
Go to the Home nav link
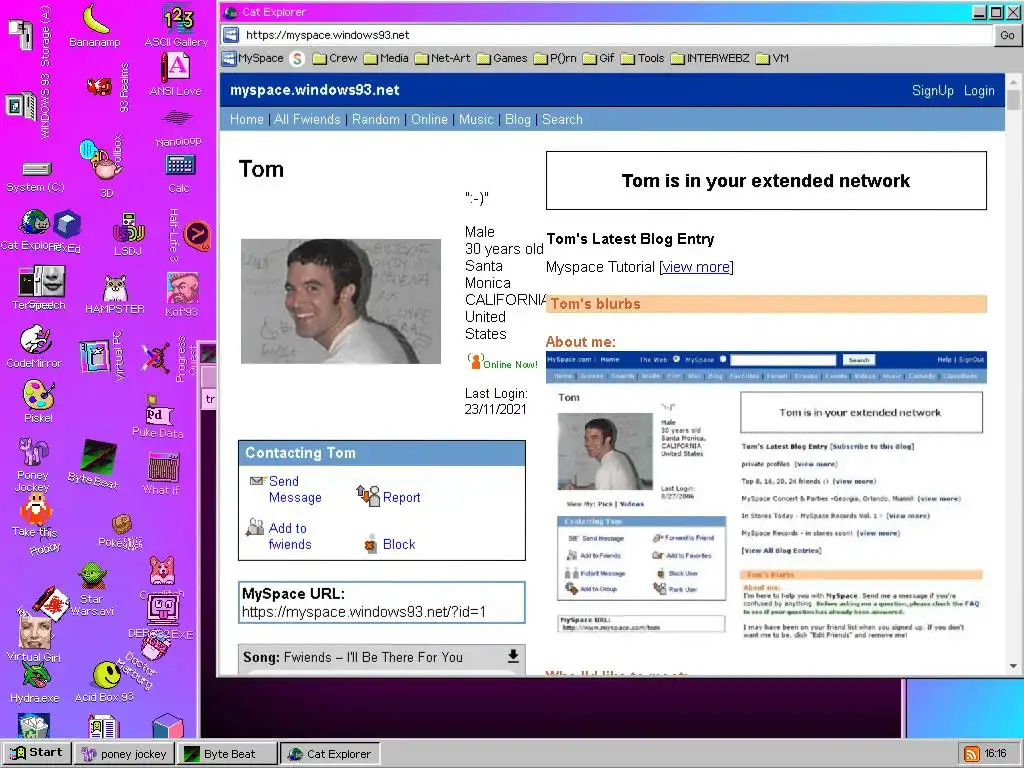click(x=247, y=120)
